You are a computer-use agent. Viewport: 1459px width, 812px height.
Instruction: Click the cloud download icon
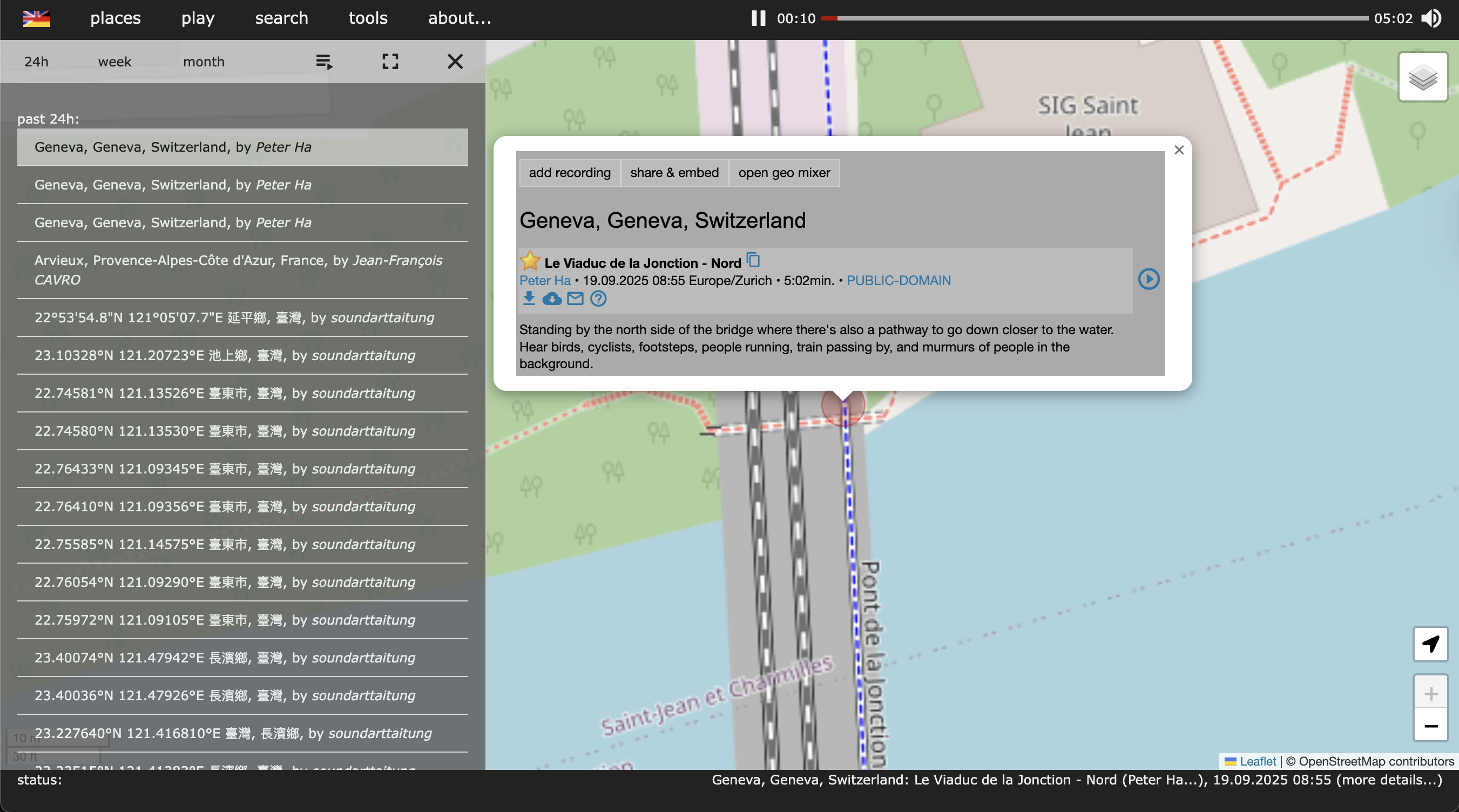click(552, 299)
